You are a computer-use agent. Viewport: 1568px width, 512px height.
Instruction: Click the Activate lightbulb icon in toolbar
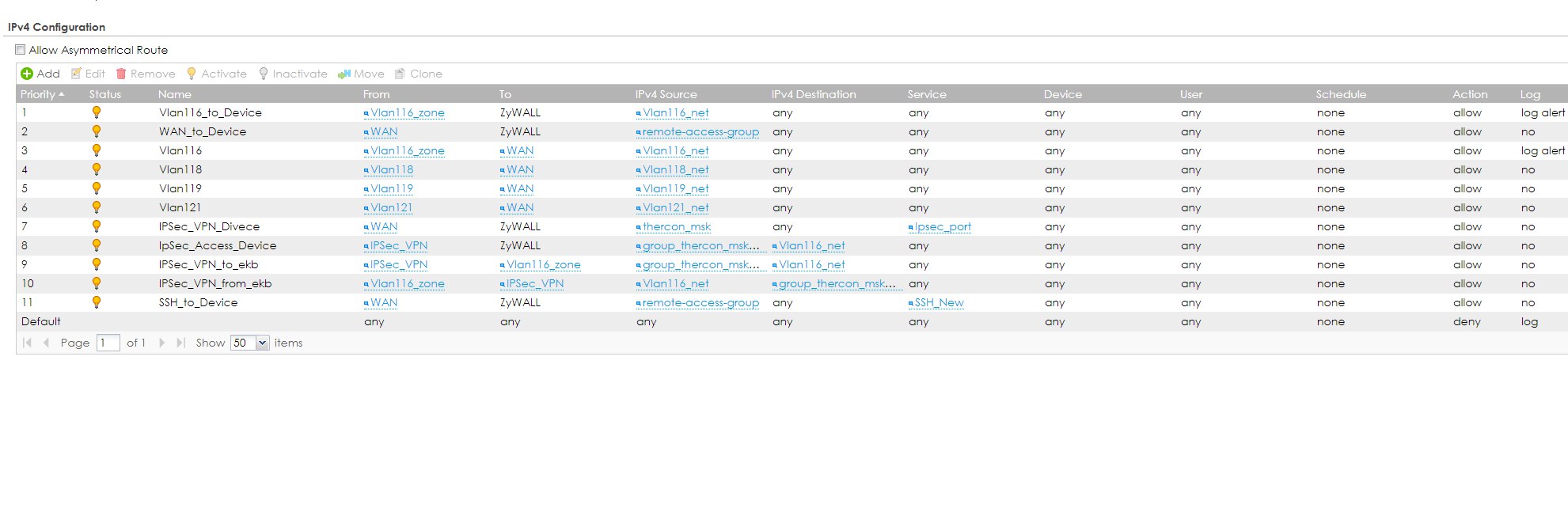[191, 74]
